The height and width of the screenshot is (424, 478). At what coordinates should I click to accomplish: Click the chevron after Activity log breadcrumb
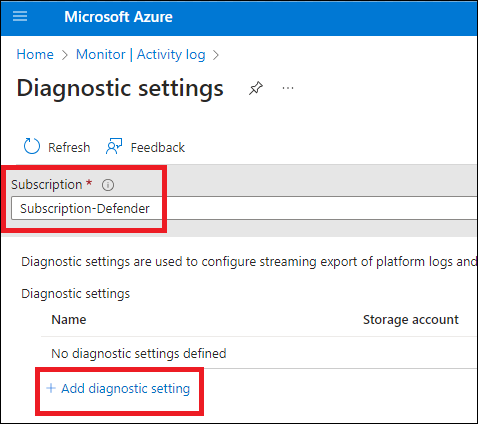click(216, 55)
